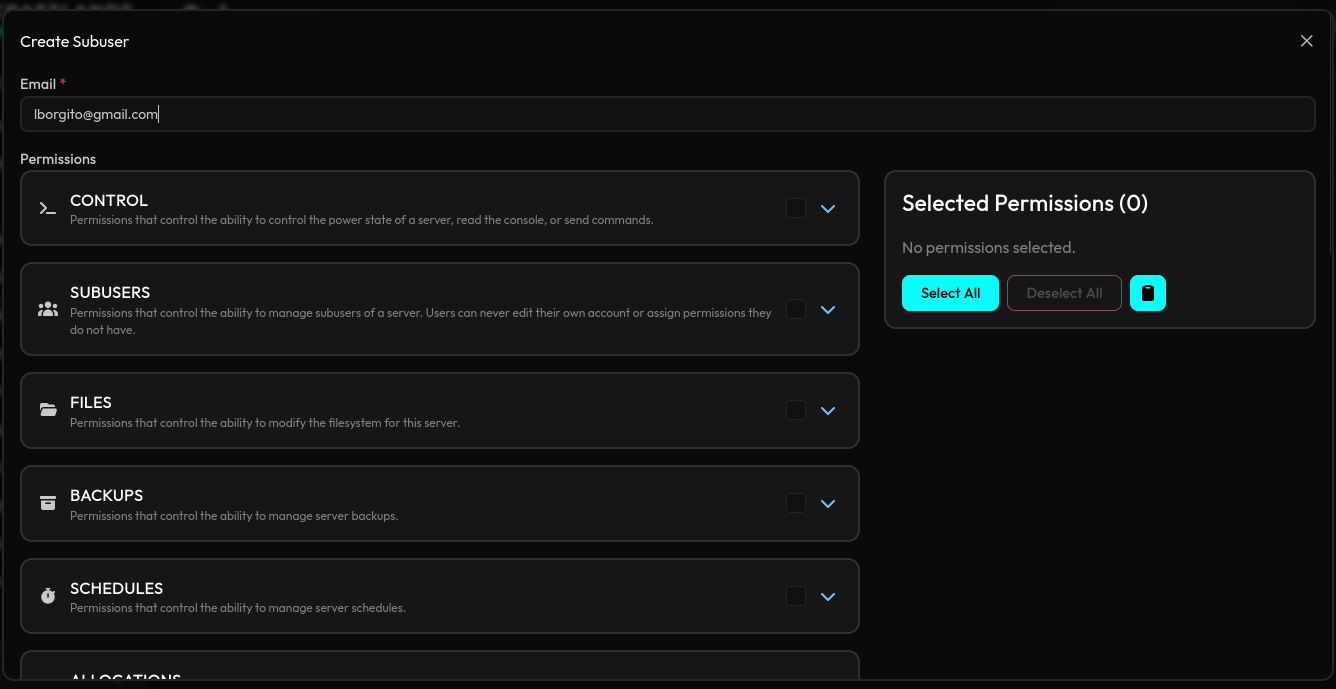This screenshot has height=689, width=1336.
Task: Toggle the SCHEDULES permissions checkbox
Action: coord(796,596)
